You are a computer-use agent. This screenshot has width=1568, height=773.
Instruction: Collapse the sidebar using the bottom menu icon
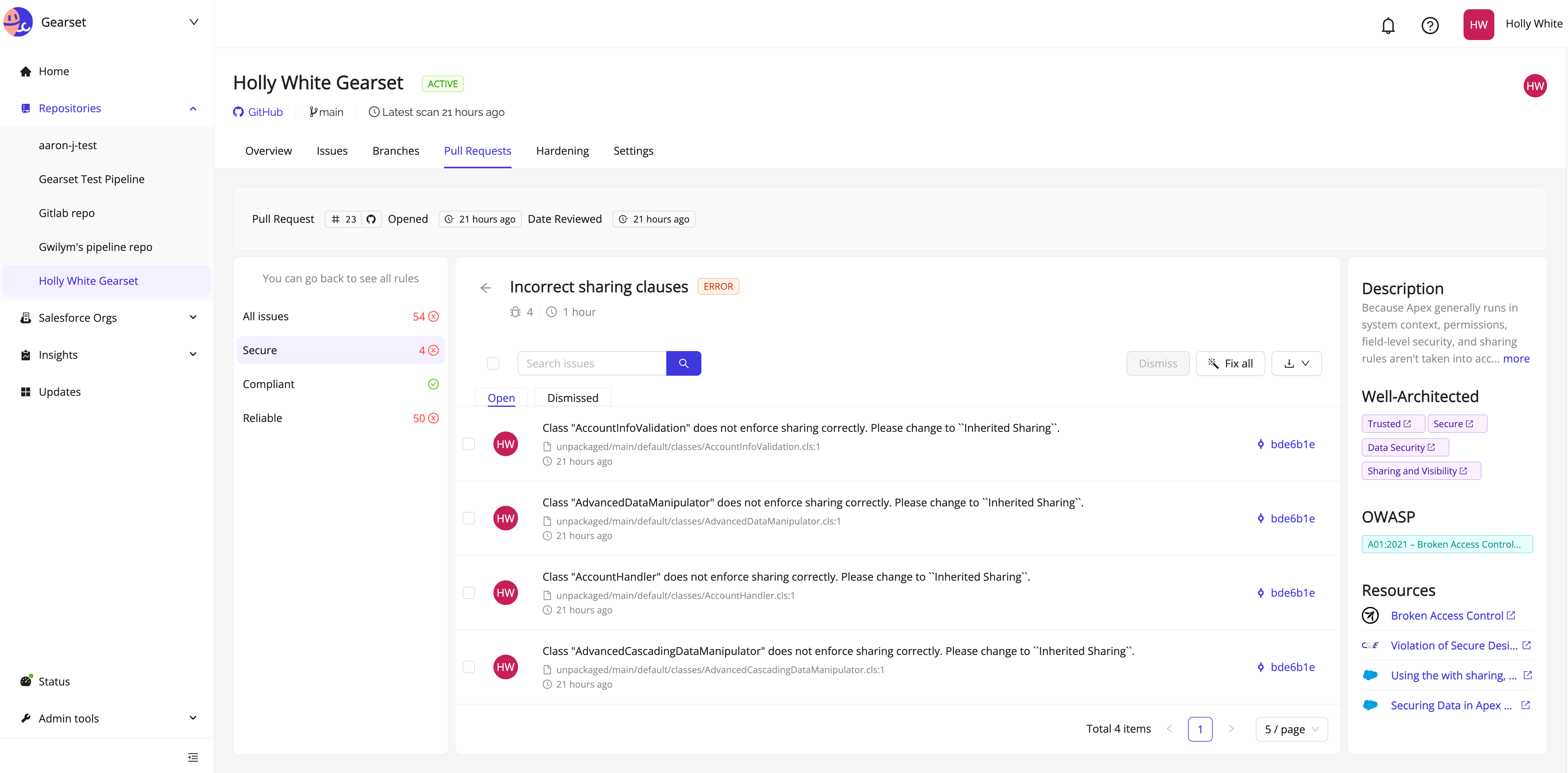pyautogui.click(x=192, y=757)
